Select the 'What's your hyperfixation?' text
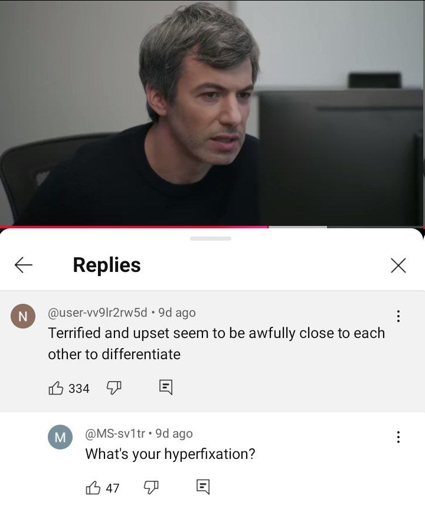The height and width of the screenshot is (512, 425). tap(170, 454)
